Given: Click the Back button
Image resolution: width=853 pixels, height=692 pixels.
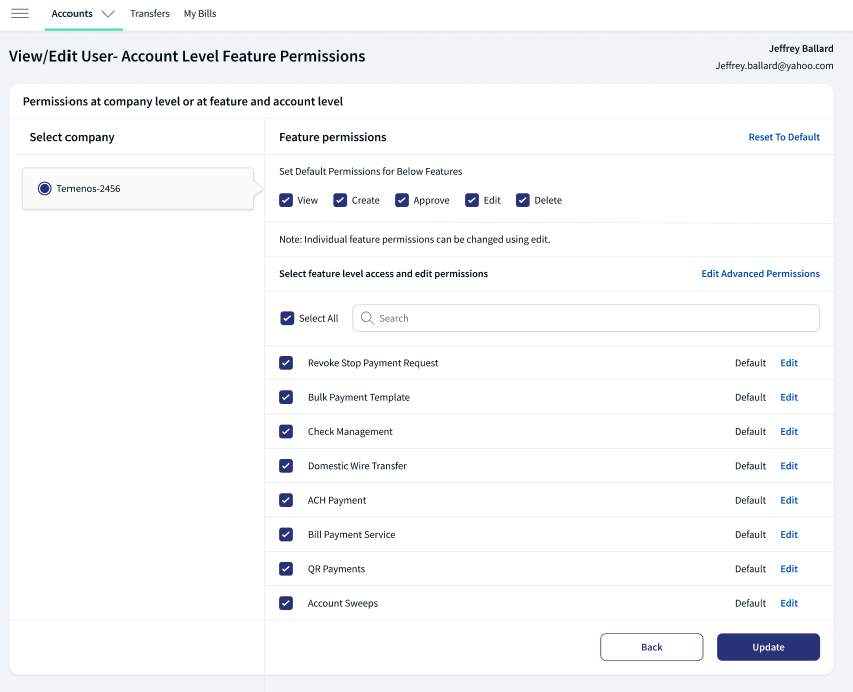Looking at the screenshot, I should point(652,647).
